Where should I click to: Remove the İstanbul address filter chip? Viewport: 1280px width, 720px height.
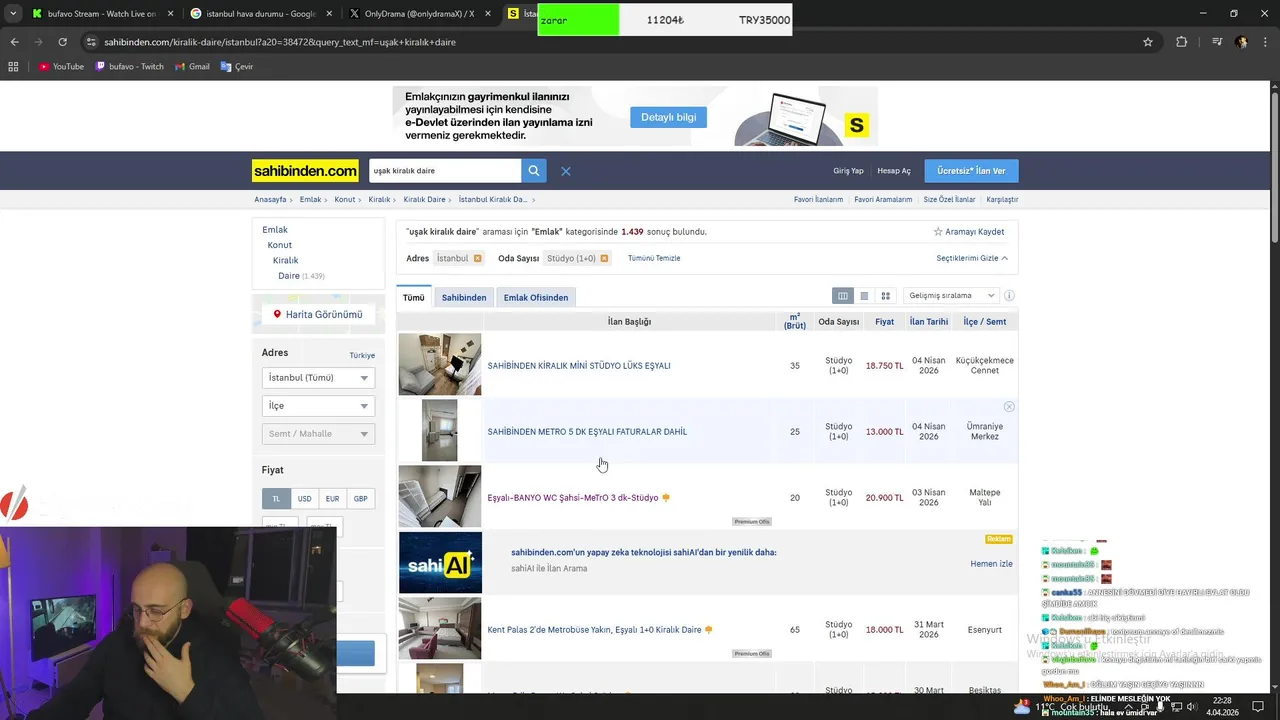[x=477, y=259]
